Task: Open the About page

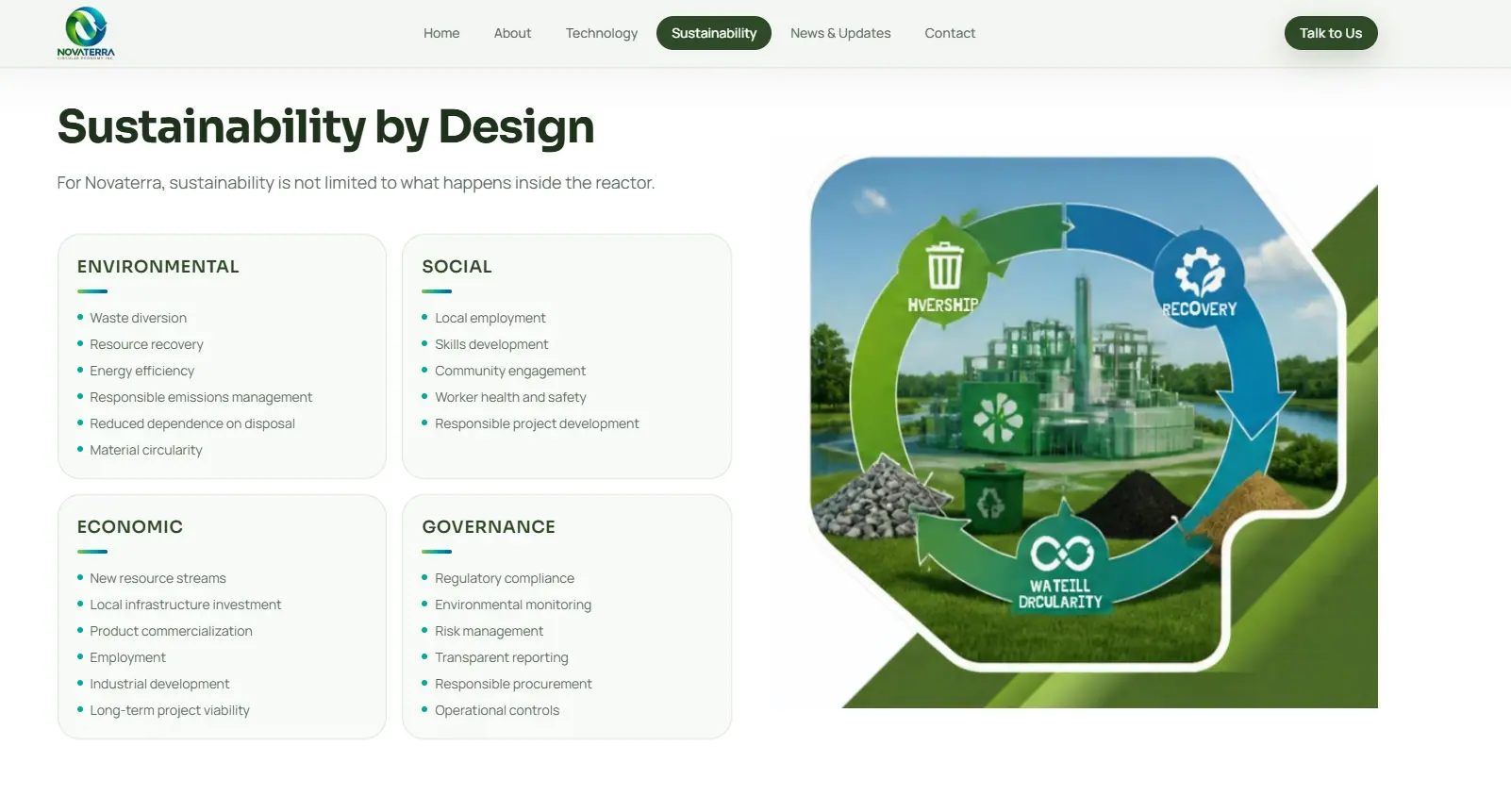Action: 512,33
